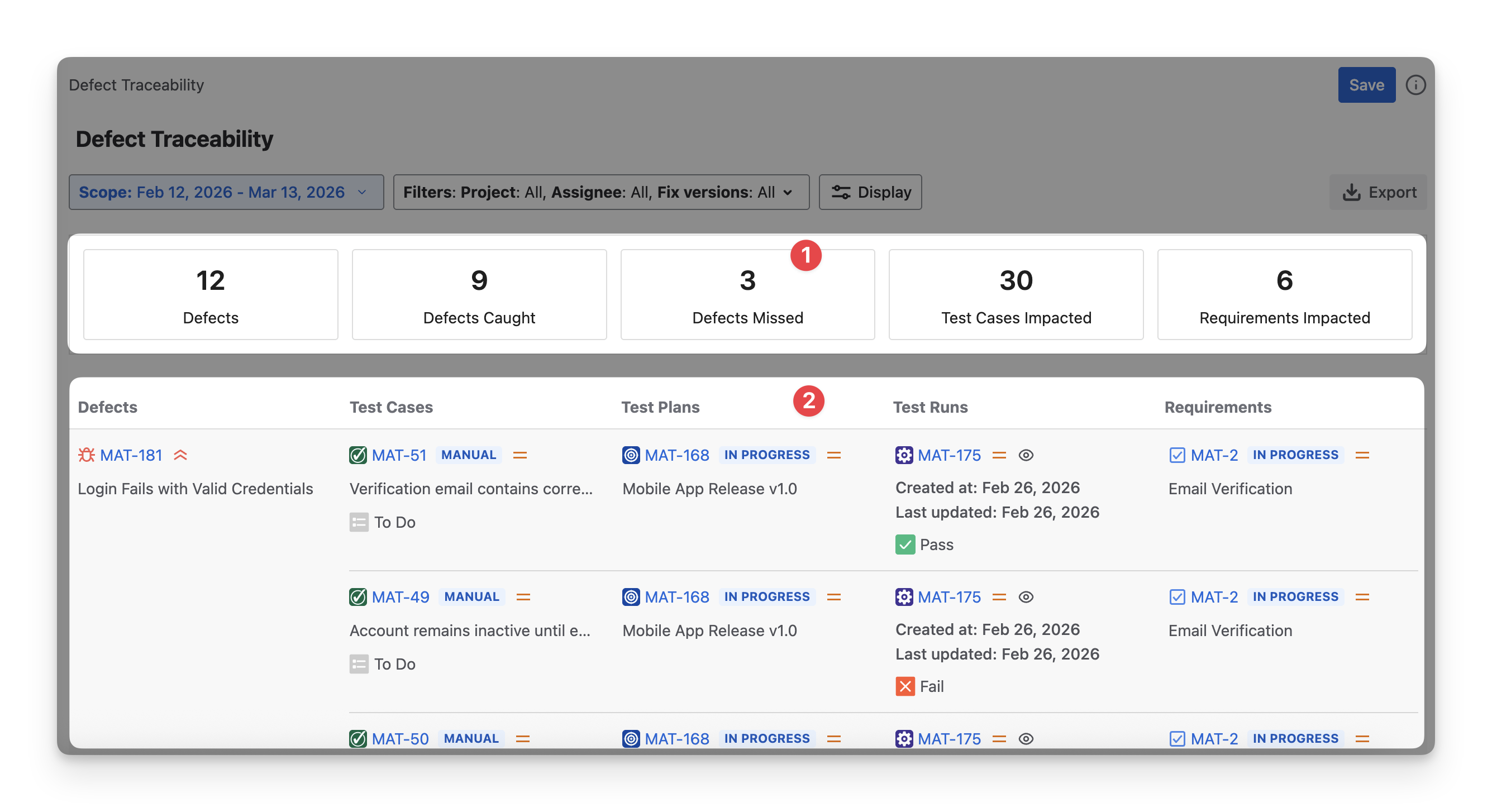Click the Defects Missed summary card
The width and height of the screenshot is (1492, 812).
(747, 295)
